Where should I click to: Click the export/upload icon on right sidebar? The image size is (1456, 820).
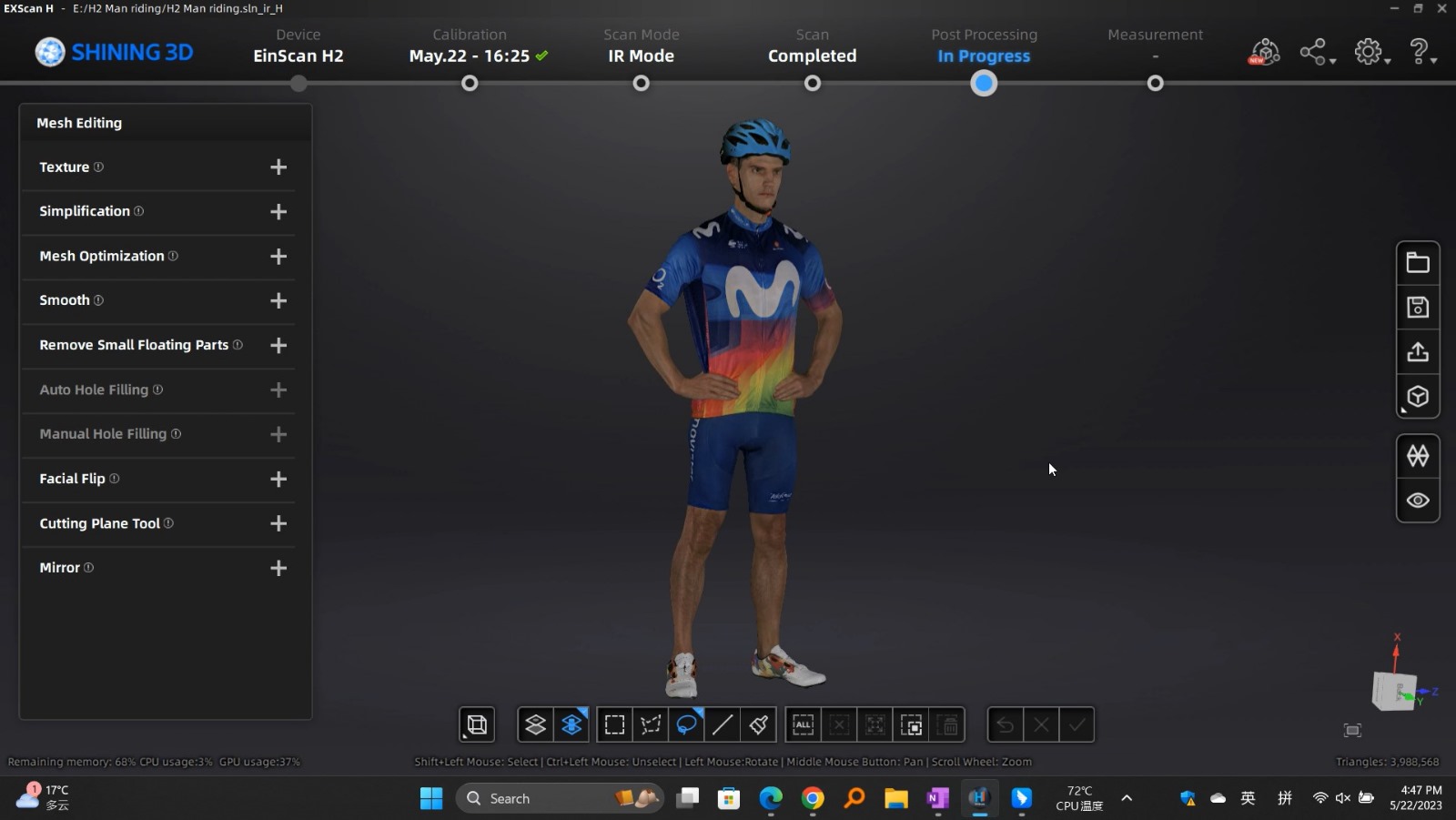tap(1418, 352)
